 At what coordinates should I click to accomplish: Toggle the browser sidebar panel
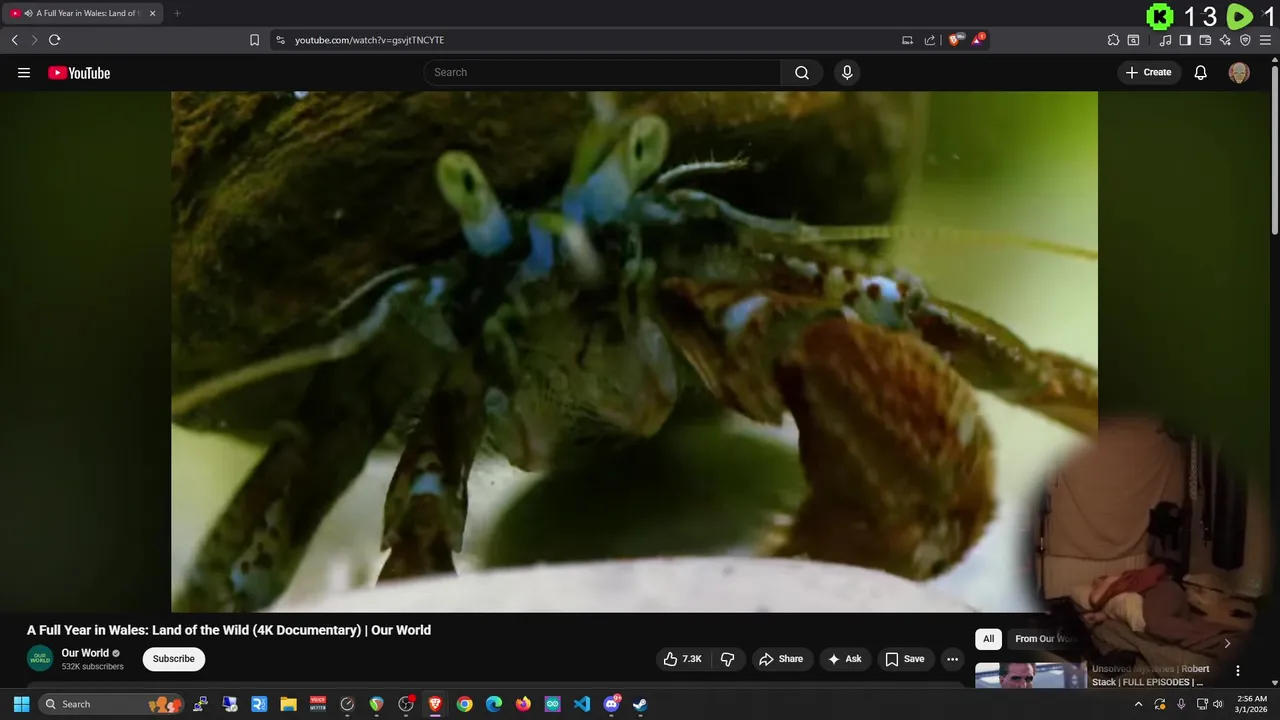point(1185,40)
